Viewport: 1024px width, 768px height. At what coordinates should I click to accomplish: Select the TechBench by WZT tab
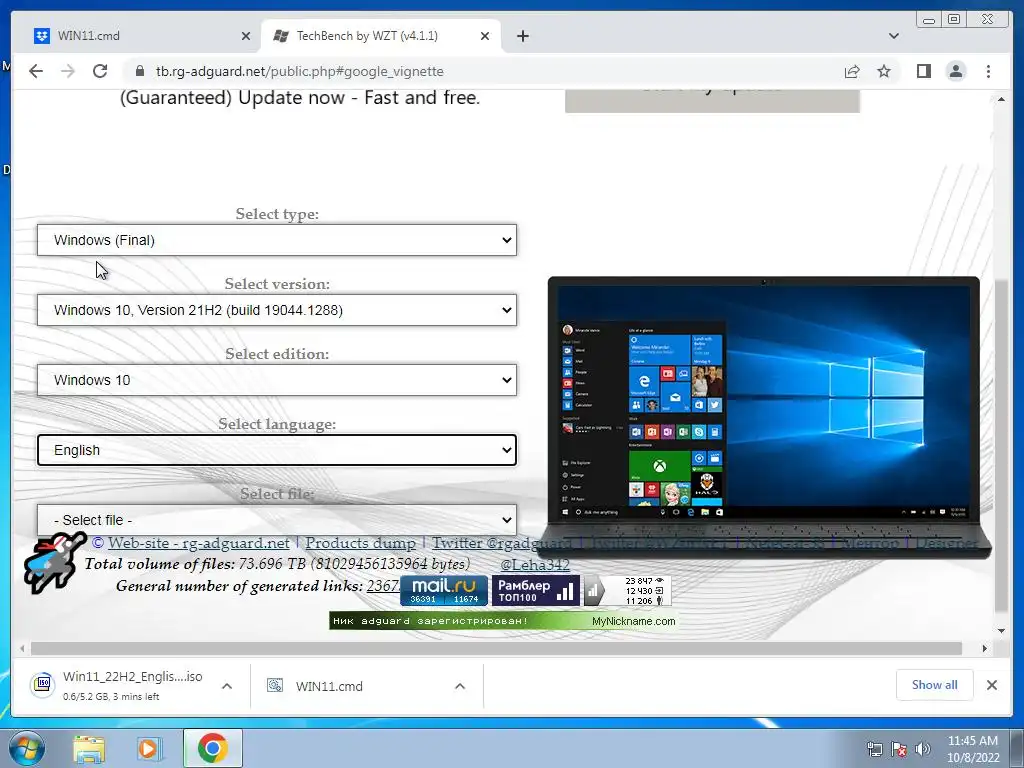pyautogui.click(x=381, y=36)
